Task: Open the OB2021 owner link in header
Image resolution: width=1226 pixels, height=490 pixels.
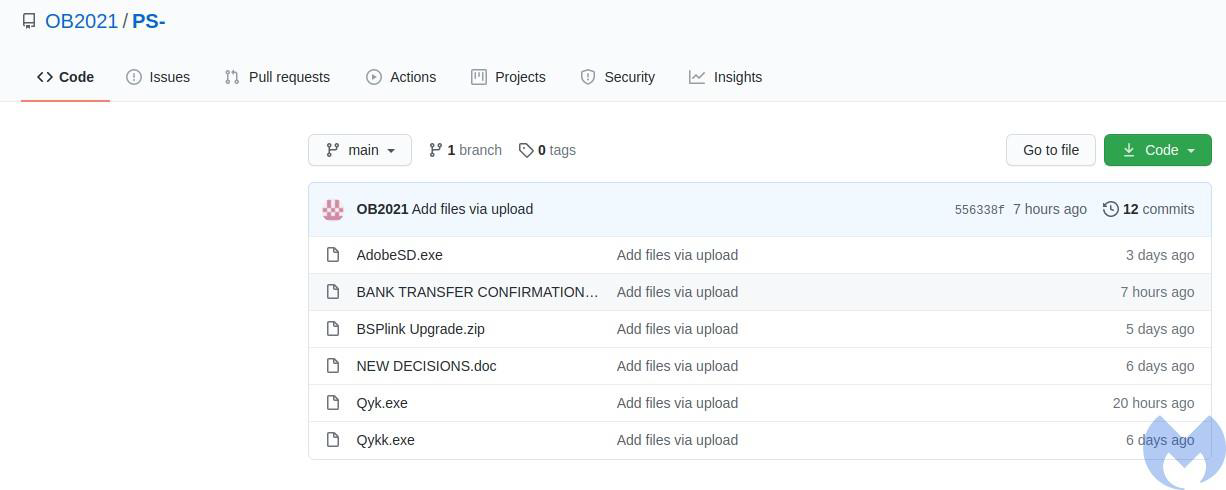Action: click(x=81, y=21)
